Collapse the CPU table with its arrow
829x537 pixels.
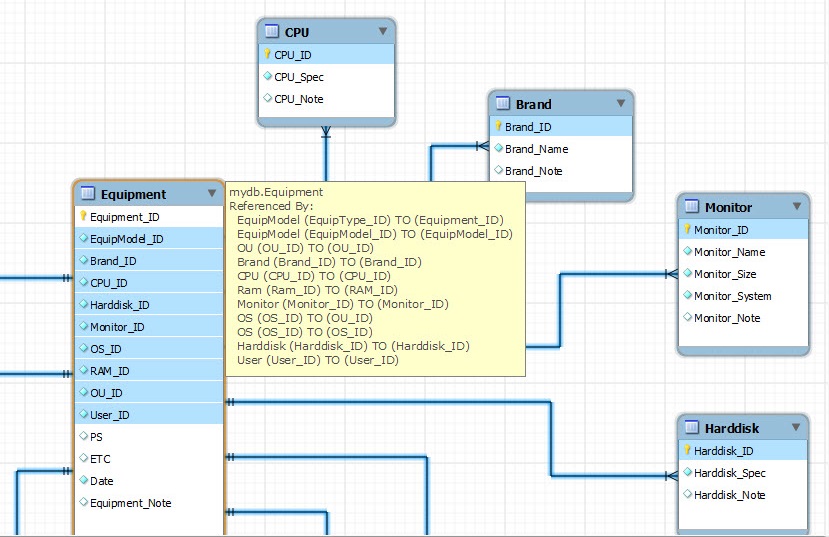[x=383, y=31]
